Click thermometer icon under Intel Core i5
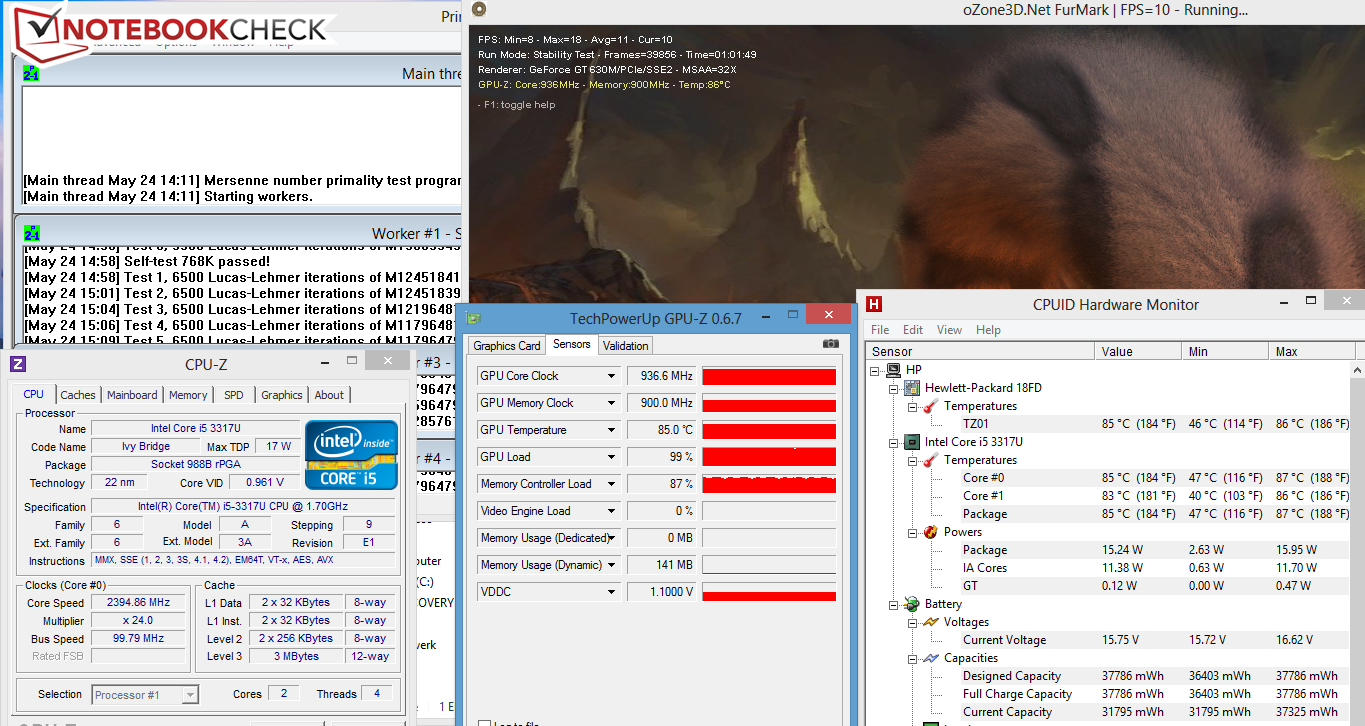The height and width of the screenshot is (726, 1365). click(x=930, y=460)
